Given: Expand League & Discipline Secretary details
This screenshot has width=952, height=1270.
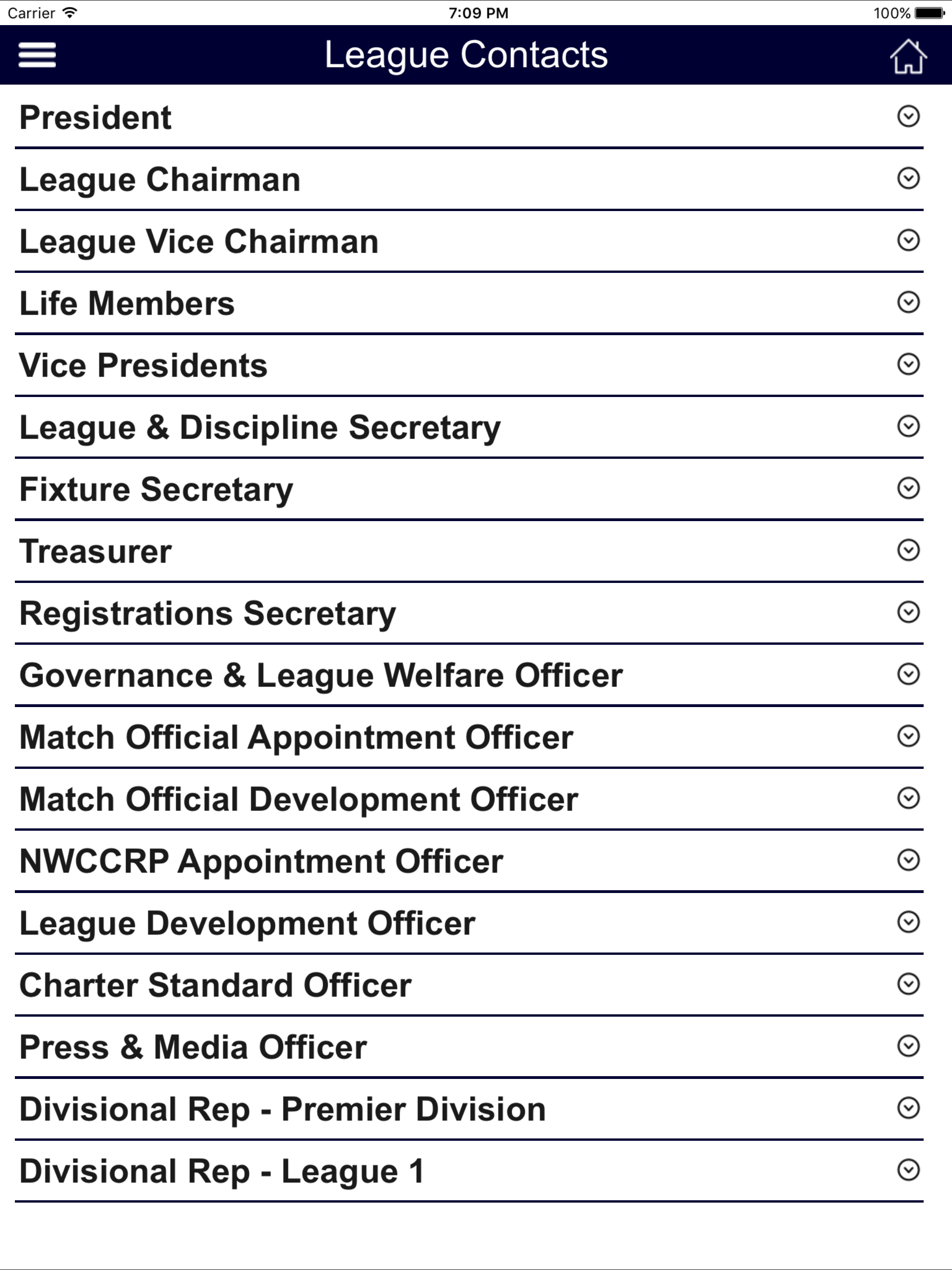Looking at the screenshot, I should [x=469, y=427].
